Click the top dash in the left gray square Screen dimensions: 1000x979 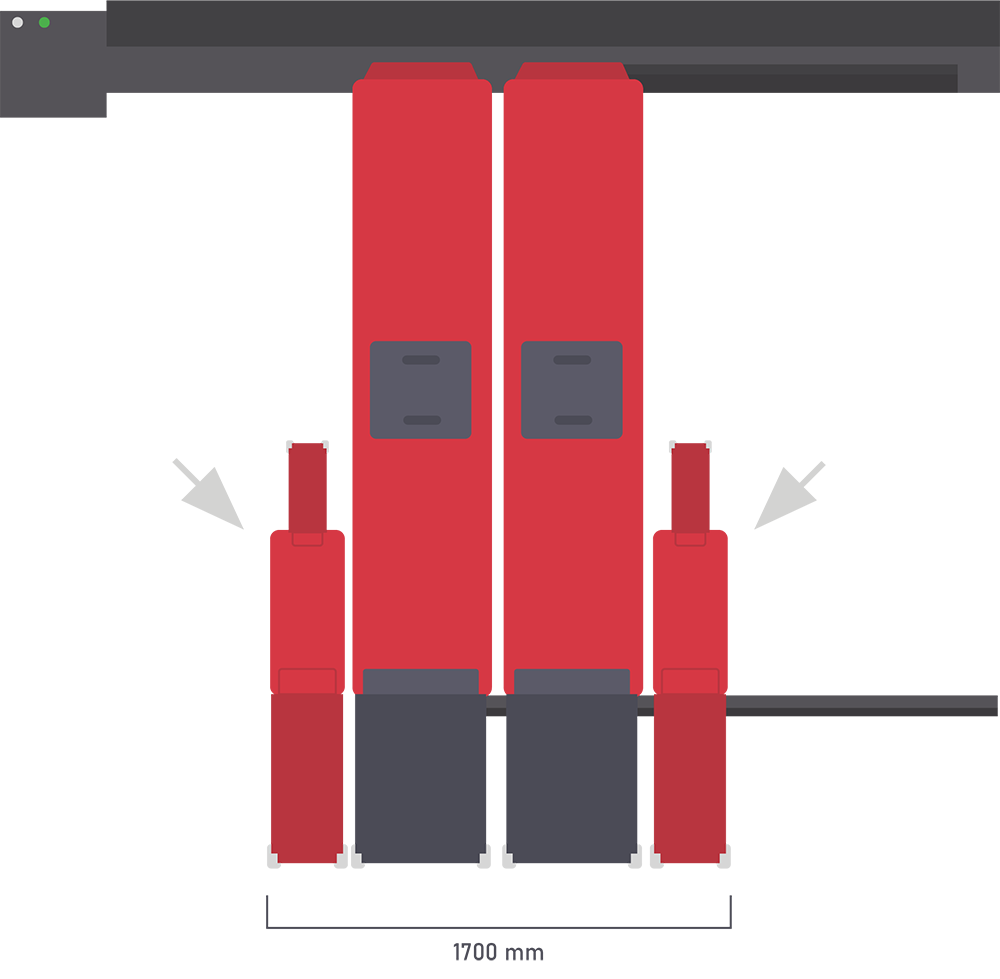[x=421, y=360]
